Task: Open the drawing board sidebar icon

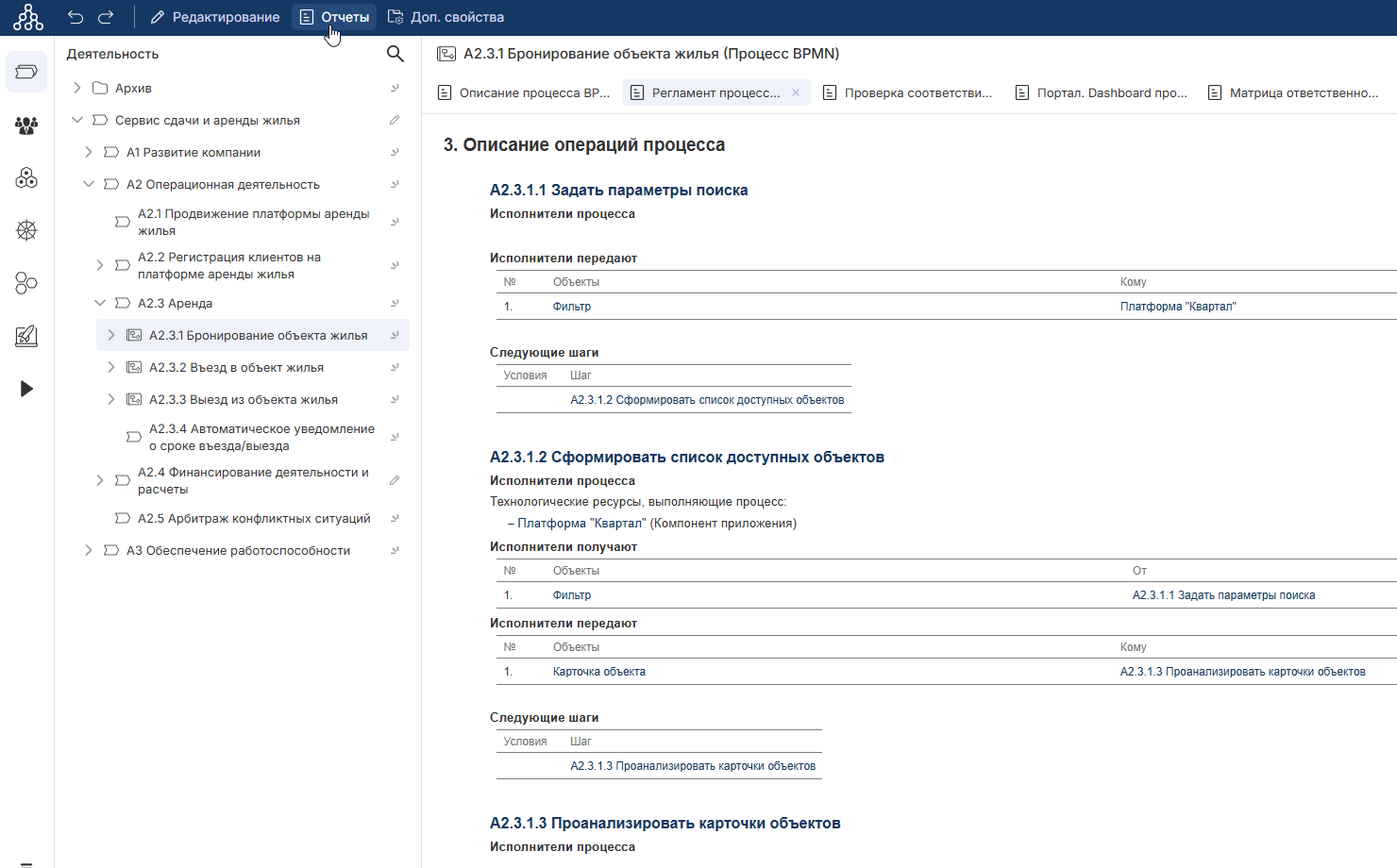Action: [x=26, y=336]
